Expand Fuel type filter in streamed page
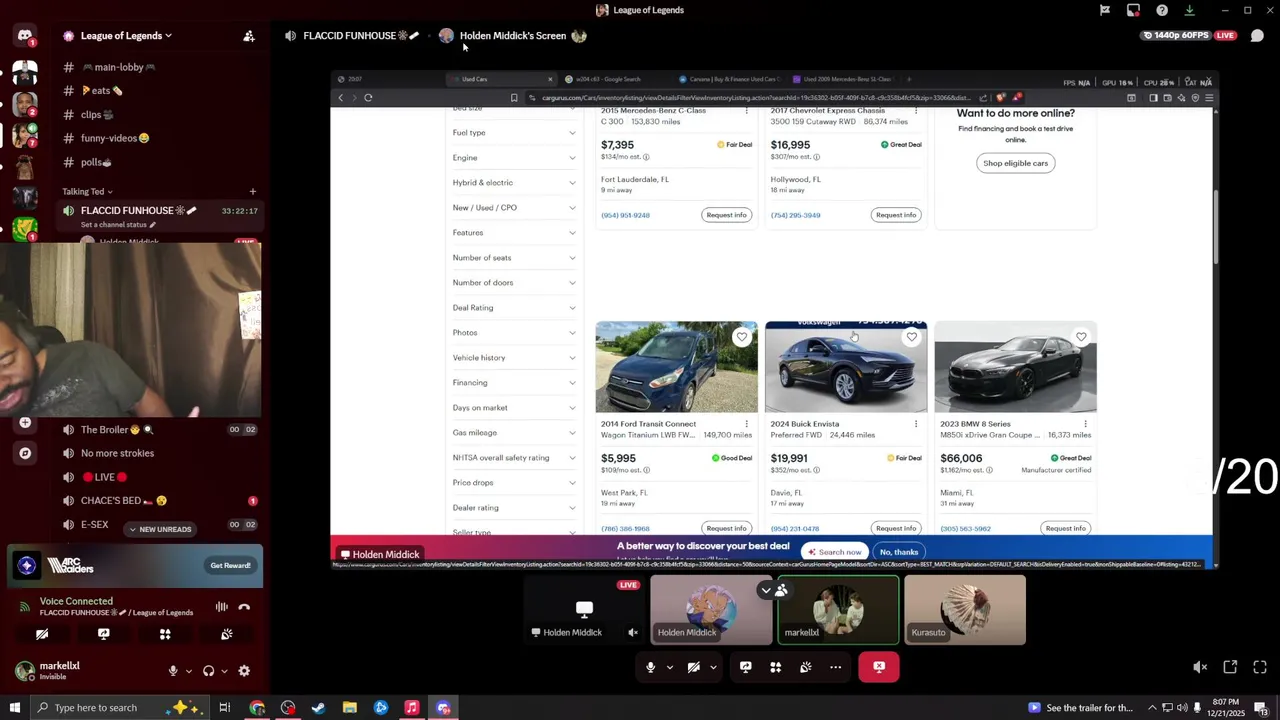Screen dimensions: 1280x720 pyautogui.click(x=514, y=133)
